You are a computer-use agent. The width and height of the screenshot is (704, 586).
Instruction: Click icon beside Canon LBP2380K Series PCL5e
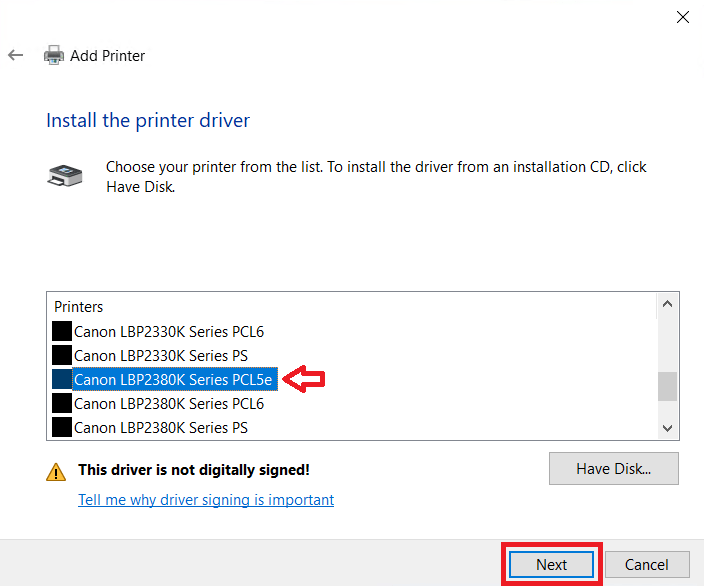(62, 379)
